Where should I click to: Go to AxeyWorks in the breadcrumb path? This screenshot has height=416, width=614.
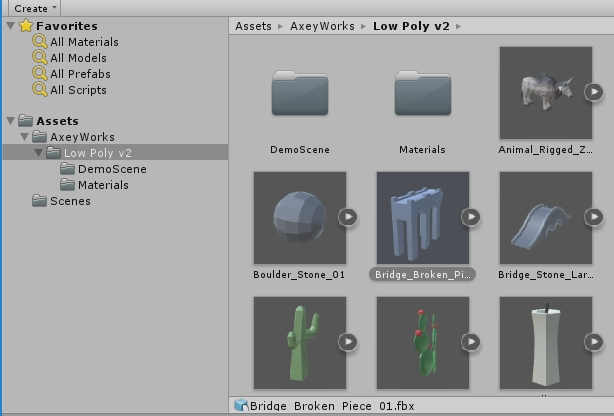point(322,26)
